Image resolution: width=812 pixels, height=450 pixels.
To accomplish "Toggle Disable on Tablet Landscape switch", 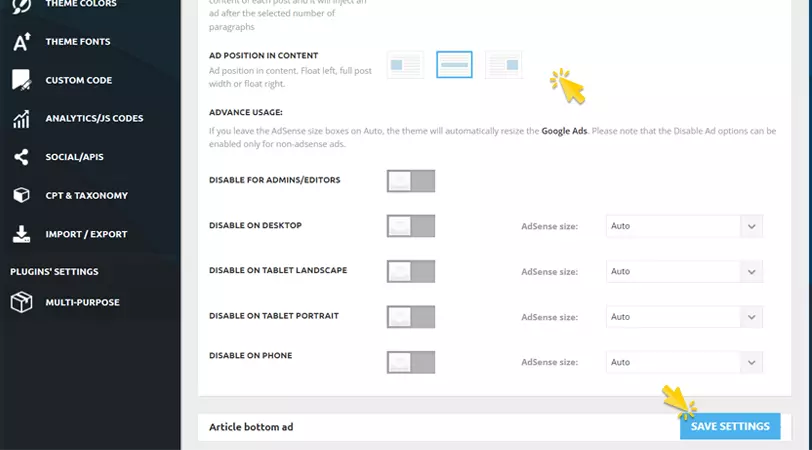I will [x=410, y=272].
